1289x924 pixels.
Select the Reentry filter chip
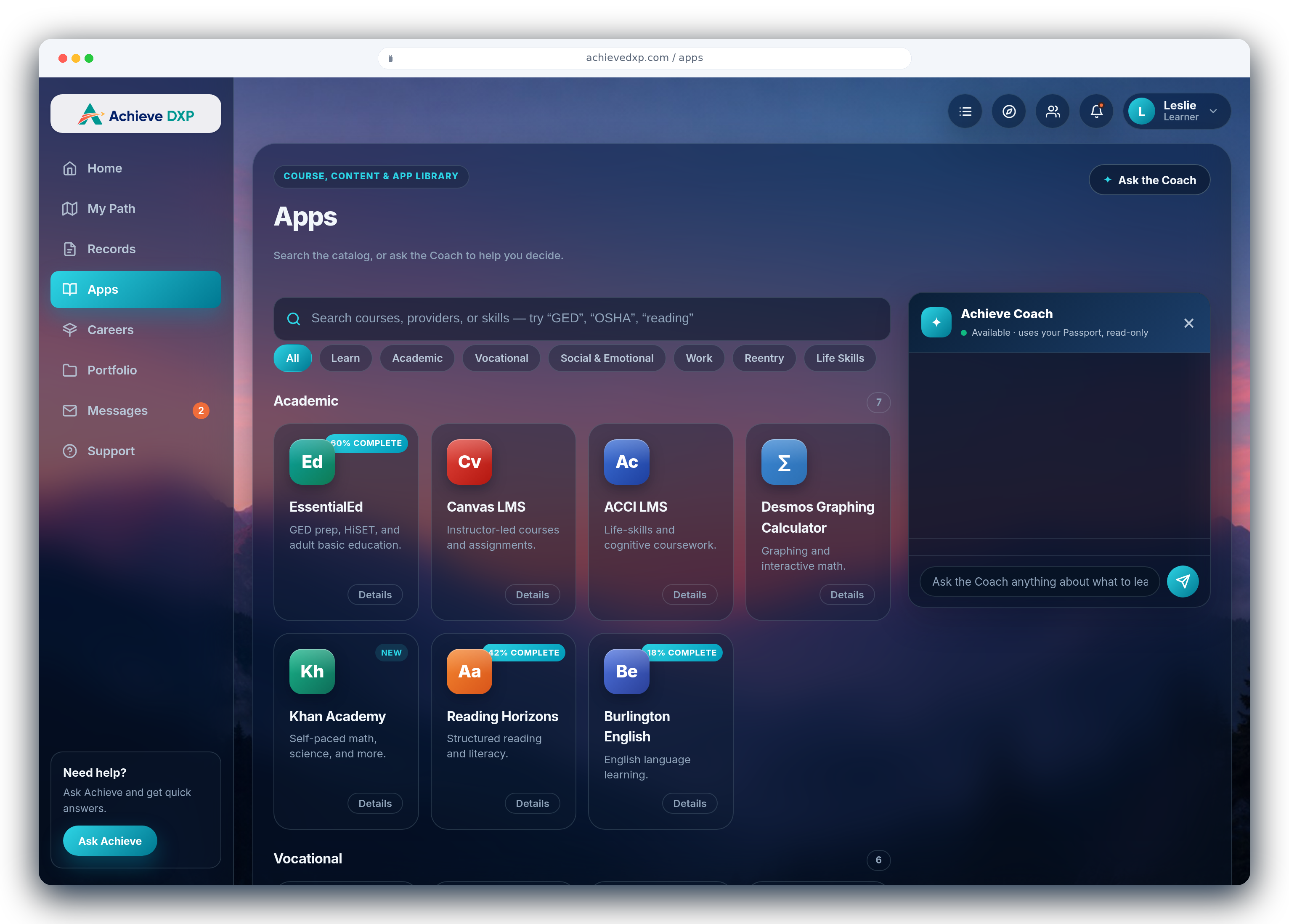click(764, 358)
